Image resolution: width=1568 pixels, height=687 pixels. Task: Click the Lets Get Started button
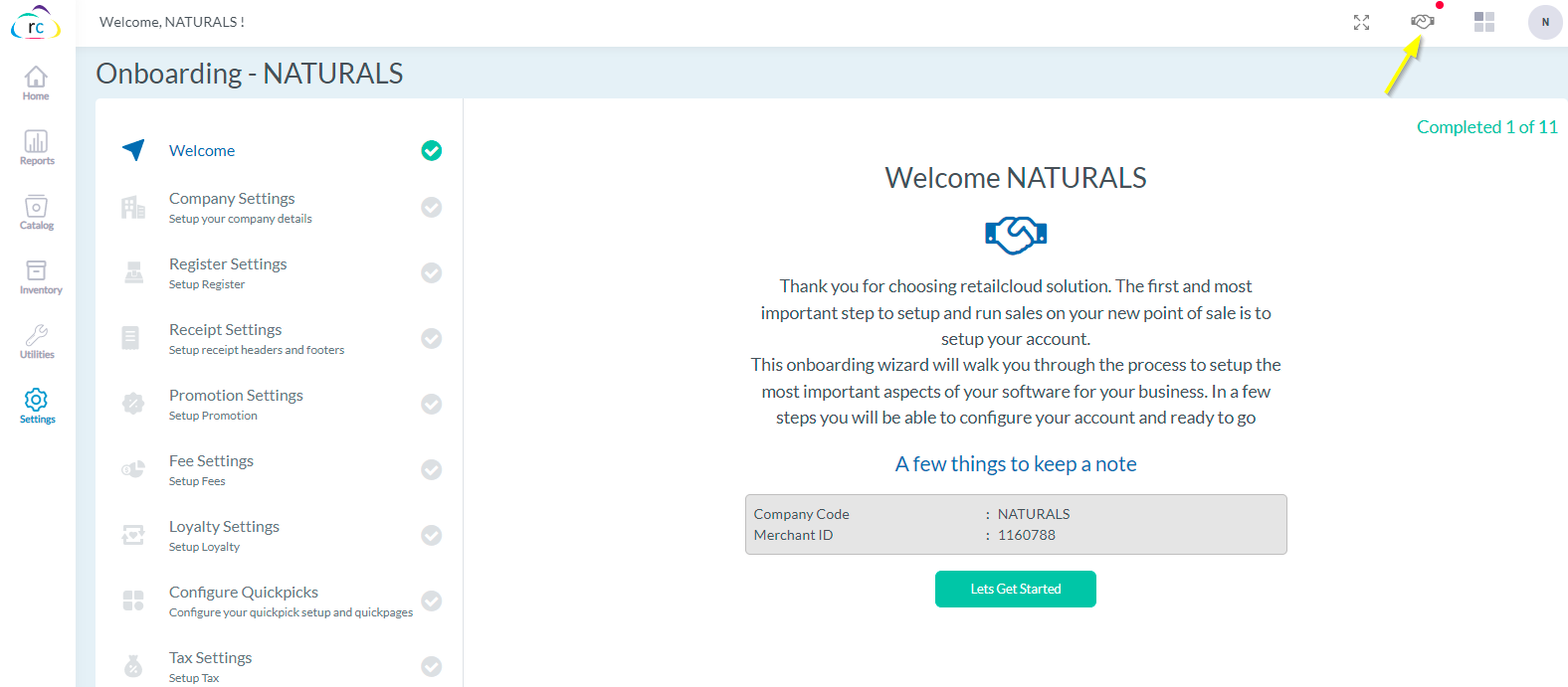coord(1015,589)
